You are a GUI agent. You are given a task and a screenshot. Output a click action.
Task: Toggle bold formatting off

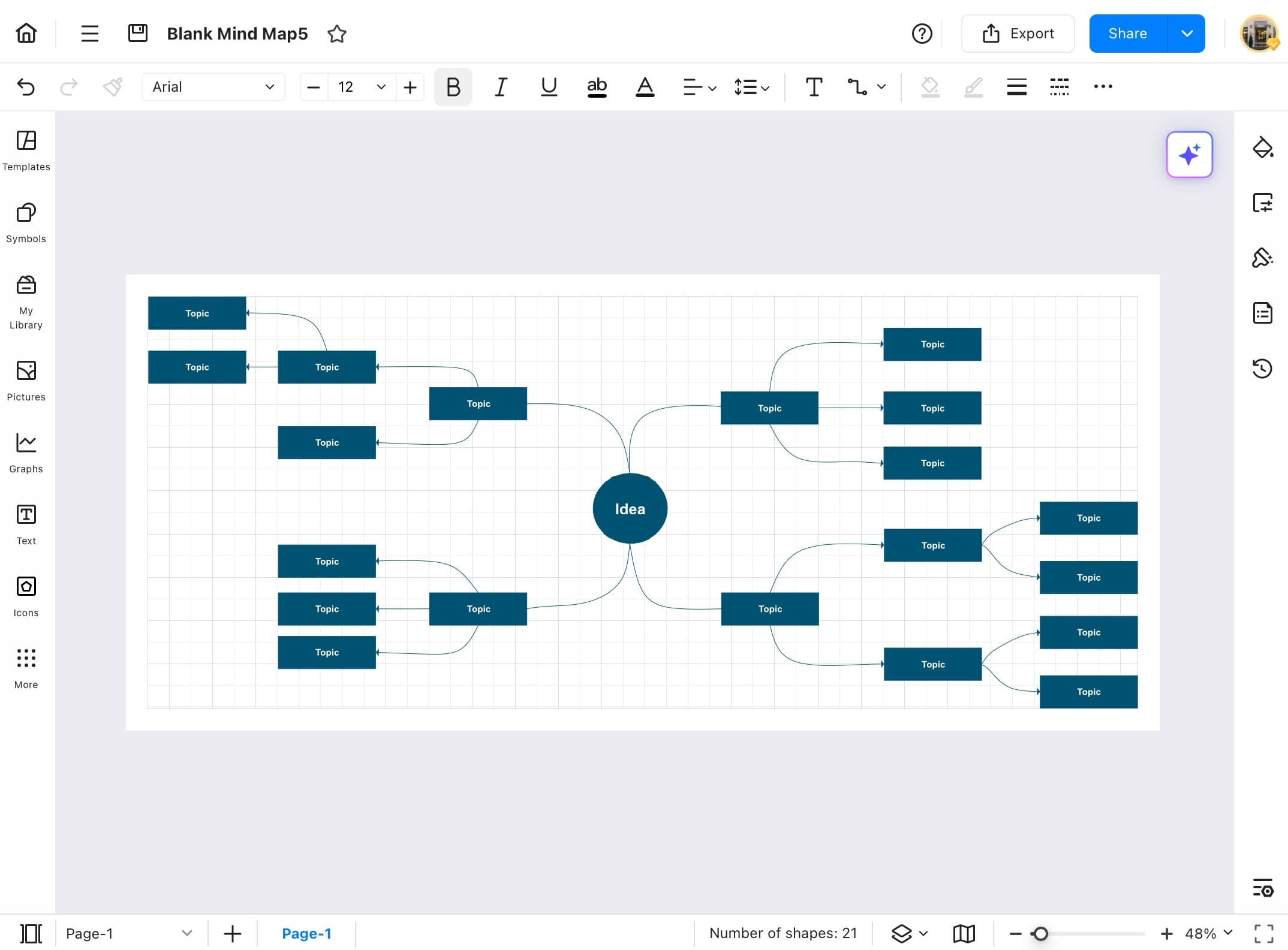[453, 87]
